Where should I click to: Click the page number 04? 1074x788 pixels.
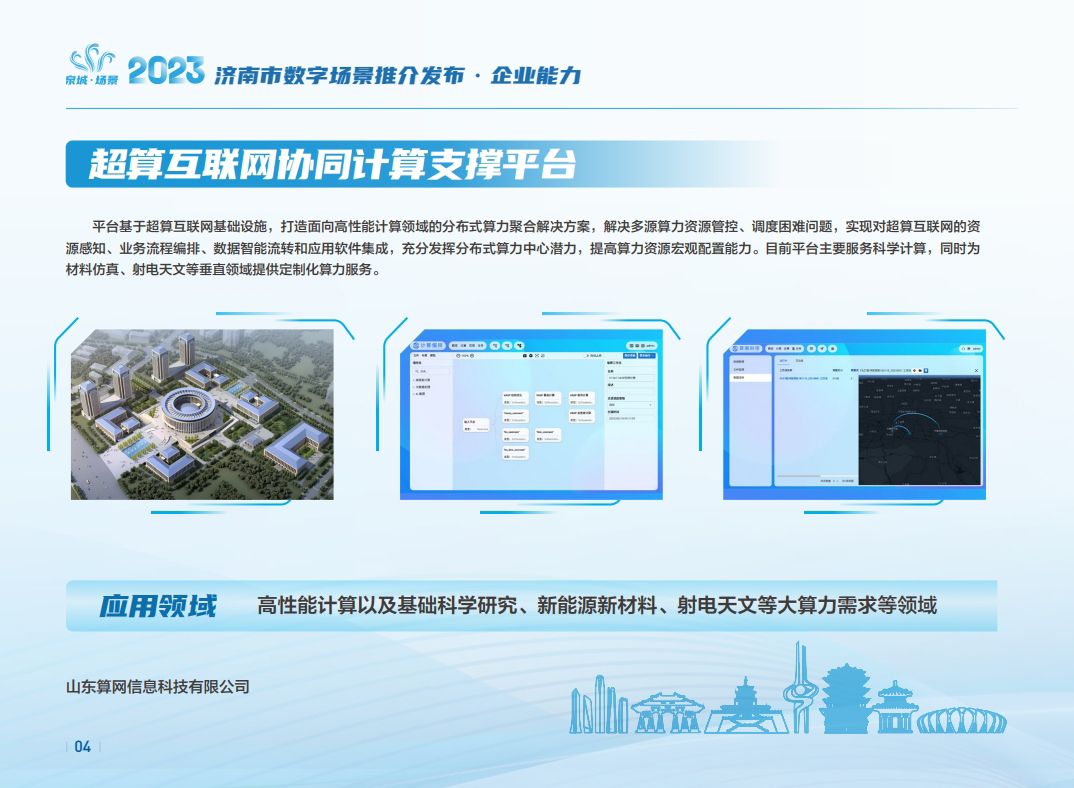[83, 746]
